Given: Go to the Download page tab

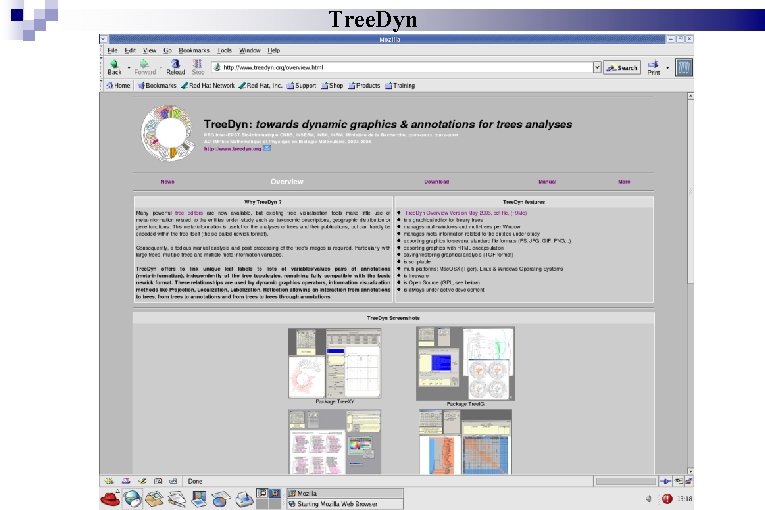Looking at the screenshot, I should 437,182.
